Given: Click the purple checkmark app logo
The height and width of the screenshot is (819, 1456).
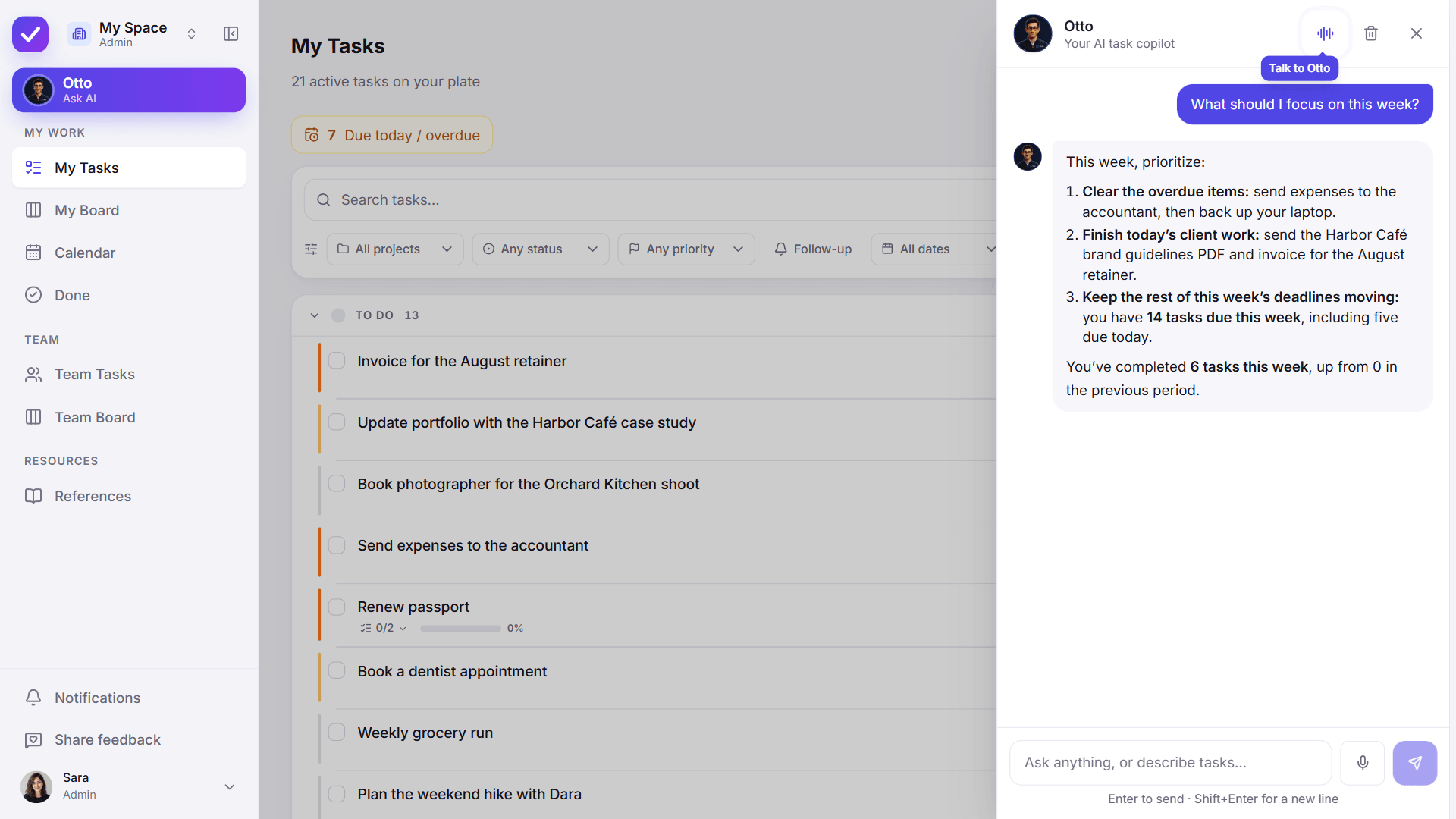Looking at the screenshot, I should tap(30, 34).
